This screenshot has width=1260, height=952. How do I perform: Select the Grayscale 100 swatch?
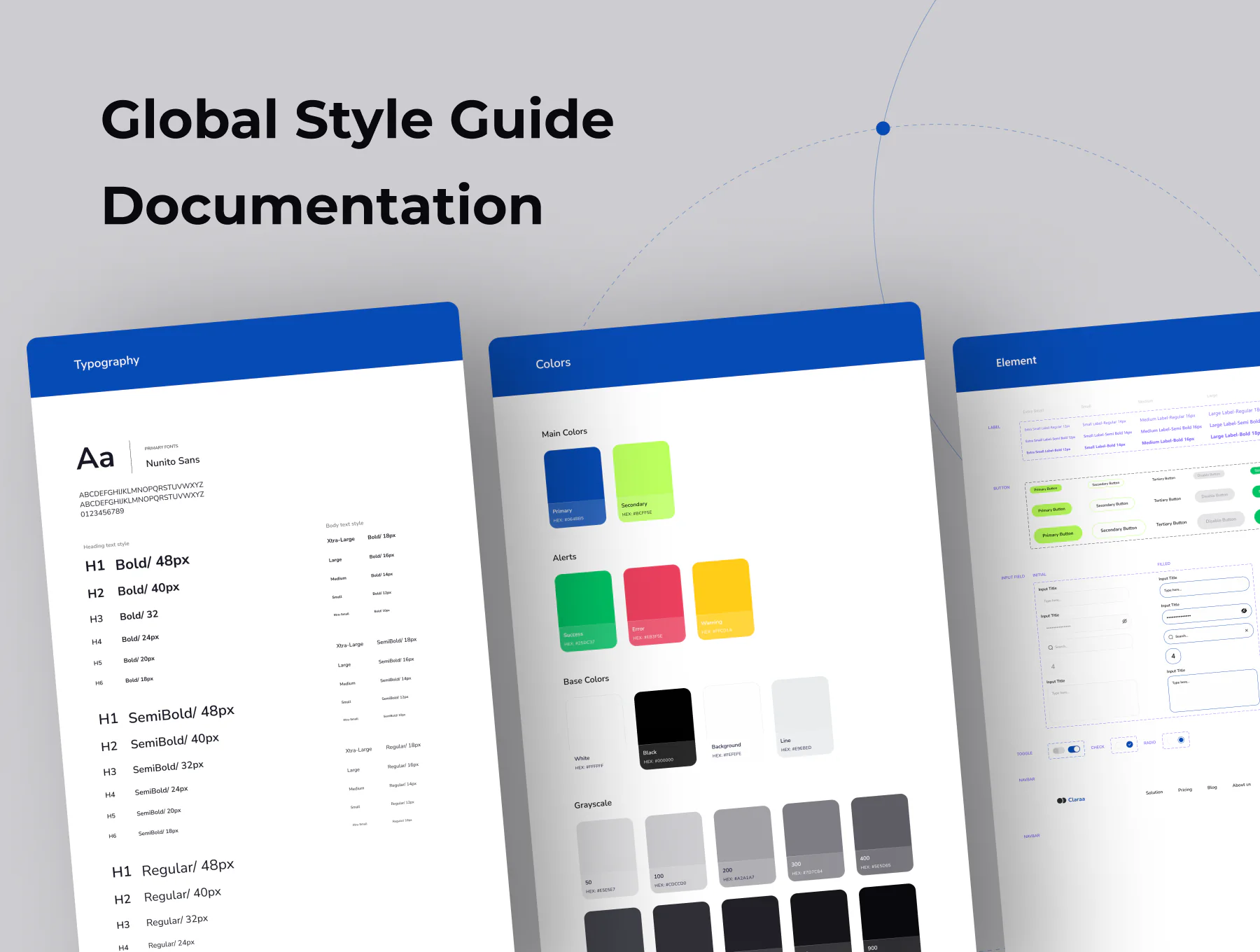(x=675, y=852)
